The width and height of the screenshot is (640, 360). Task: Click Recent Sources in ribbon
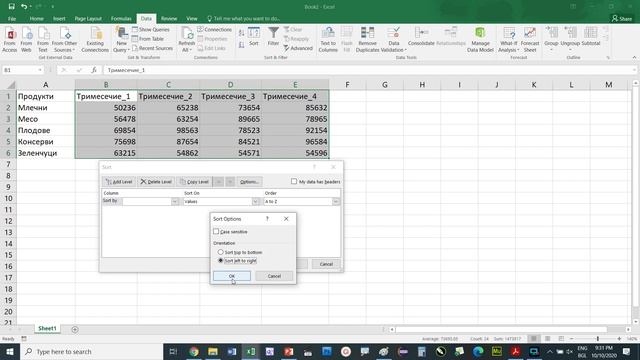[x=152, y=48]
